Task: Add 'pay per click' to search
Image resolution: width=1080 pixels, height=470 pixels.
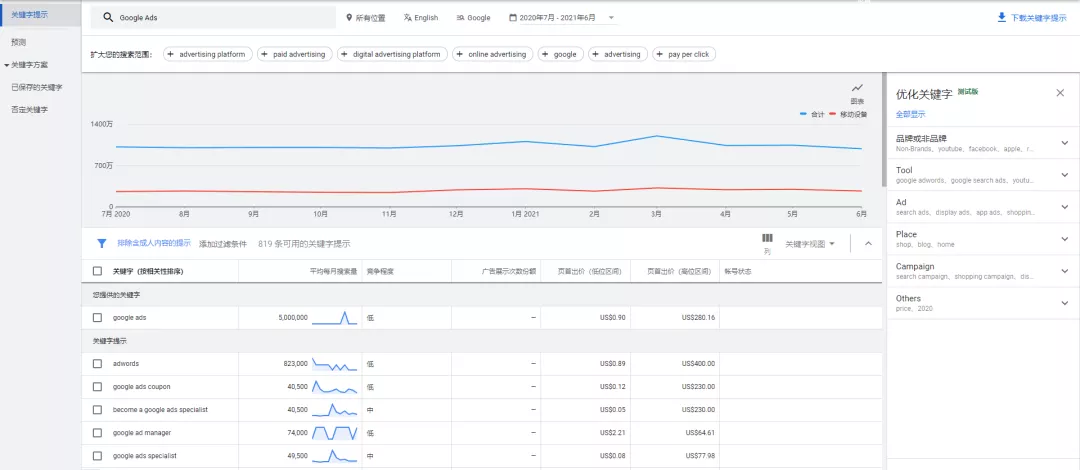Action: coord(685,54)
